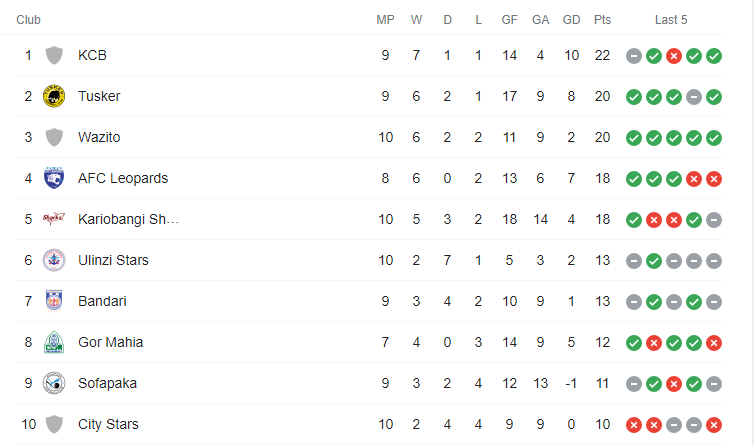Open the City Stars team link

pos(108,424)
